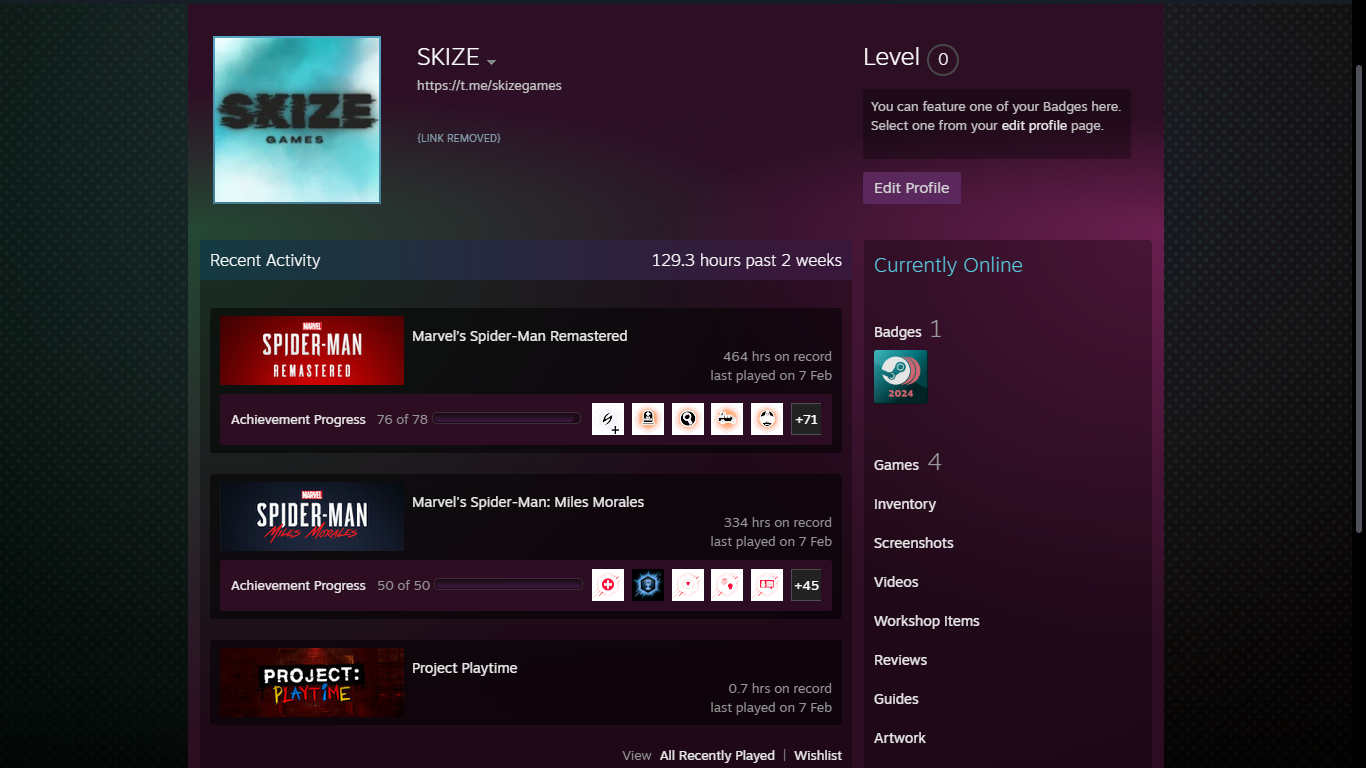View fourth Spider-Man Remastered achievement icon

tap(727, 419)
